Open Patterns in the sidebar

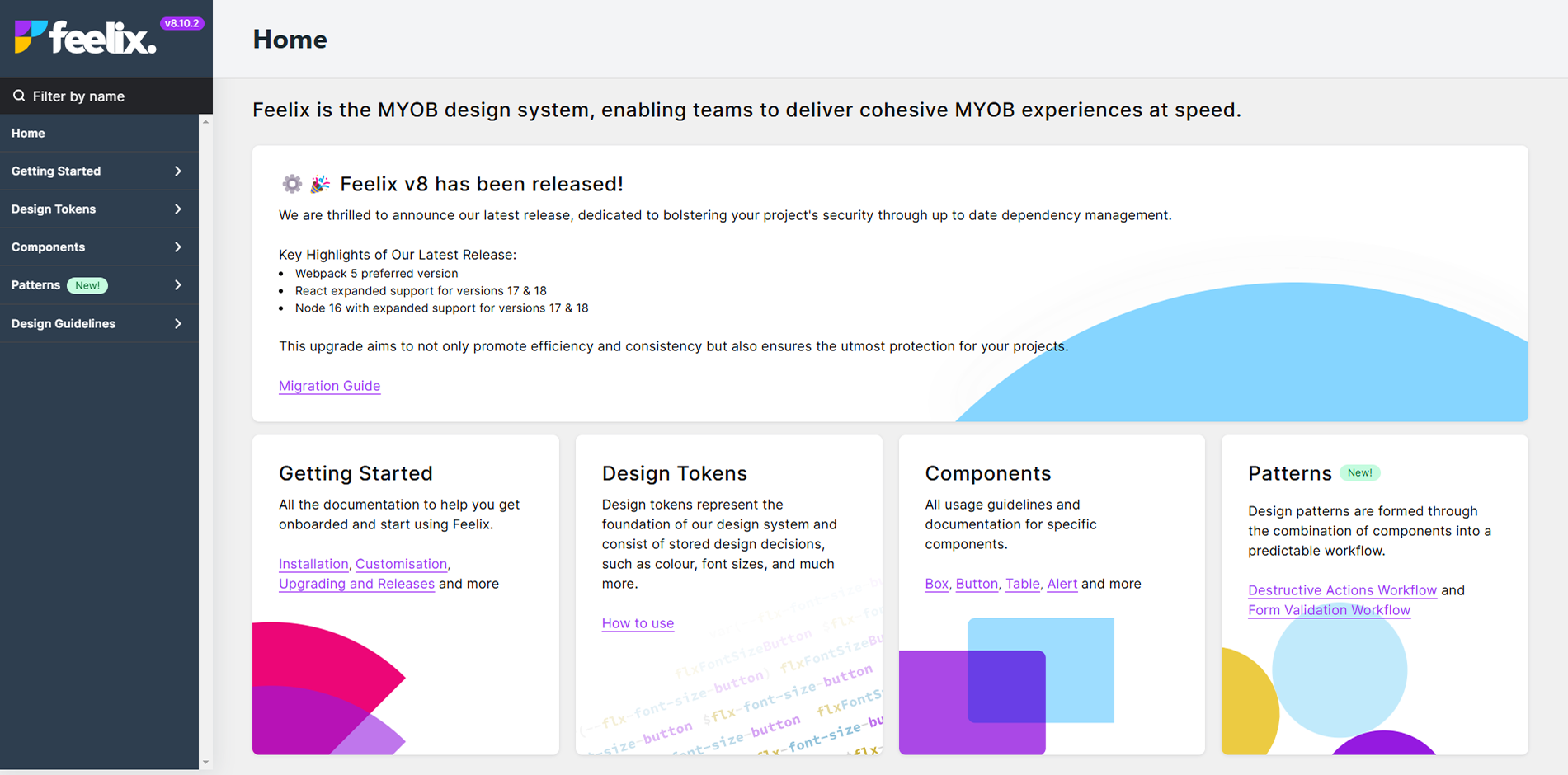point(99,284)
